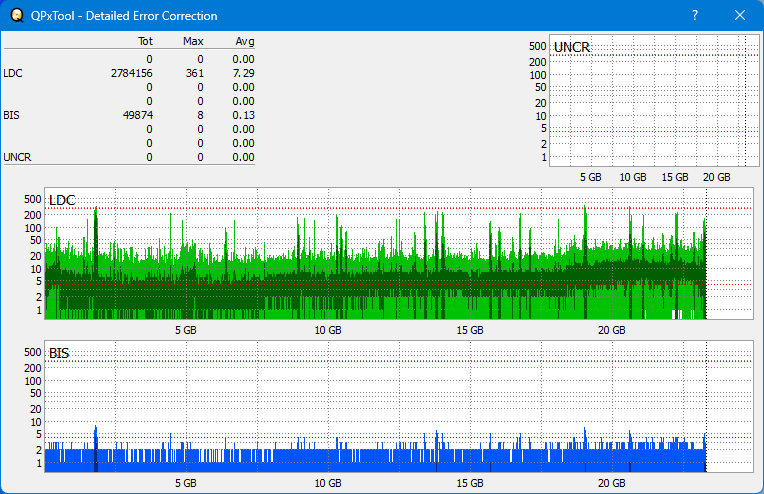Click the 500 scale label on BIS axis
764x494 pixels.
(33, 352)
